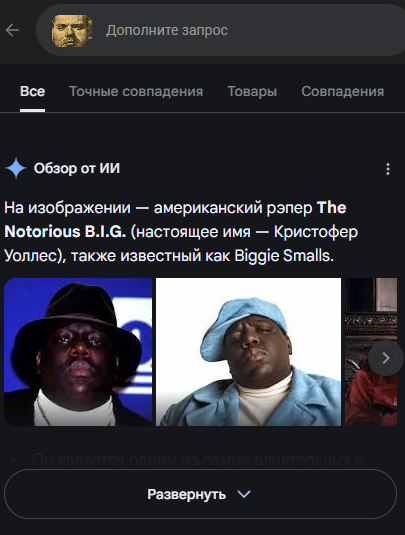Open the partially visible red-jacket thumbnail

[371, 352]
